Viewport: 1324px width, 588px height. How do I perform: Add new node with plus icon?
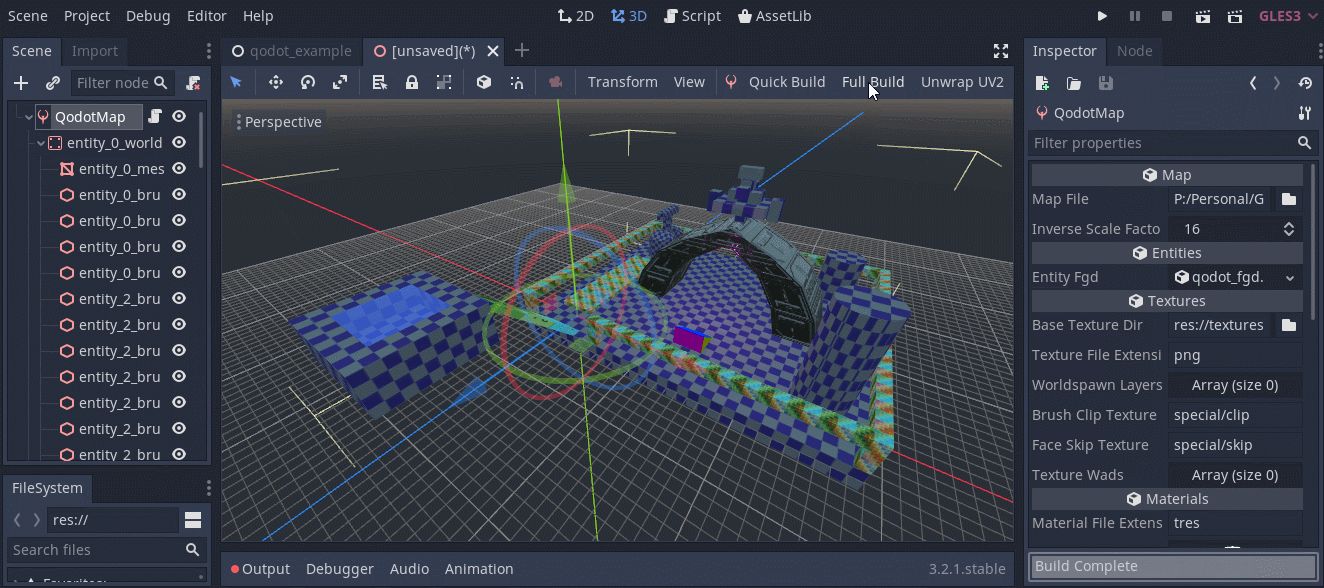(x=21, y=83)
